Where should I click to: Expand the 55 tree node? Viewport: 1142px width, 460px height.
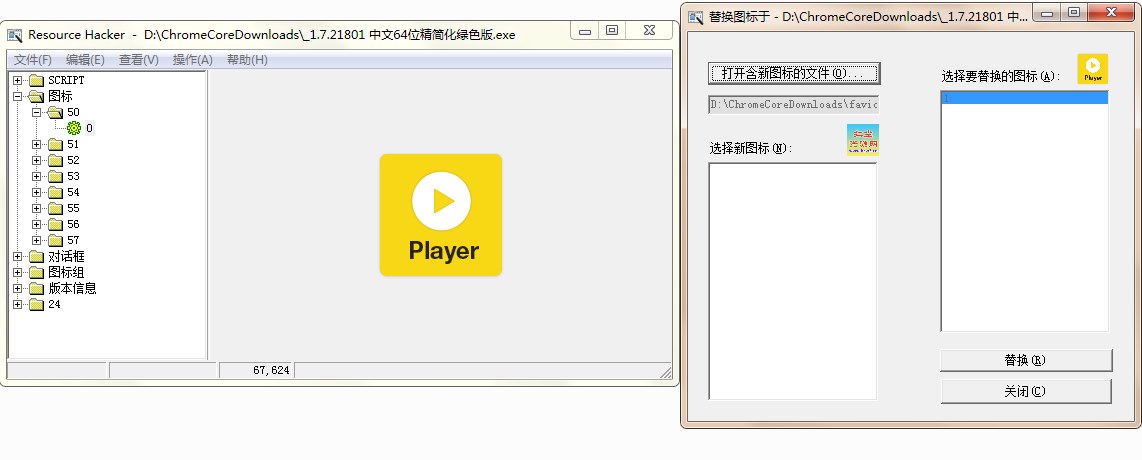click(36, 208)
